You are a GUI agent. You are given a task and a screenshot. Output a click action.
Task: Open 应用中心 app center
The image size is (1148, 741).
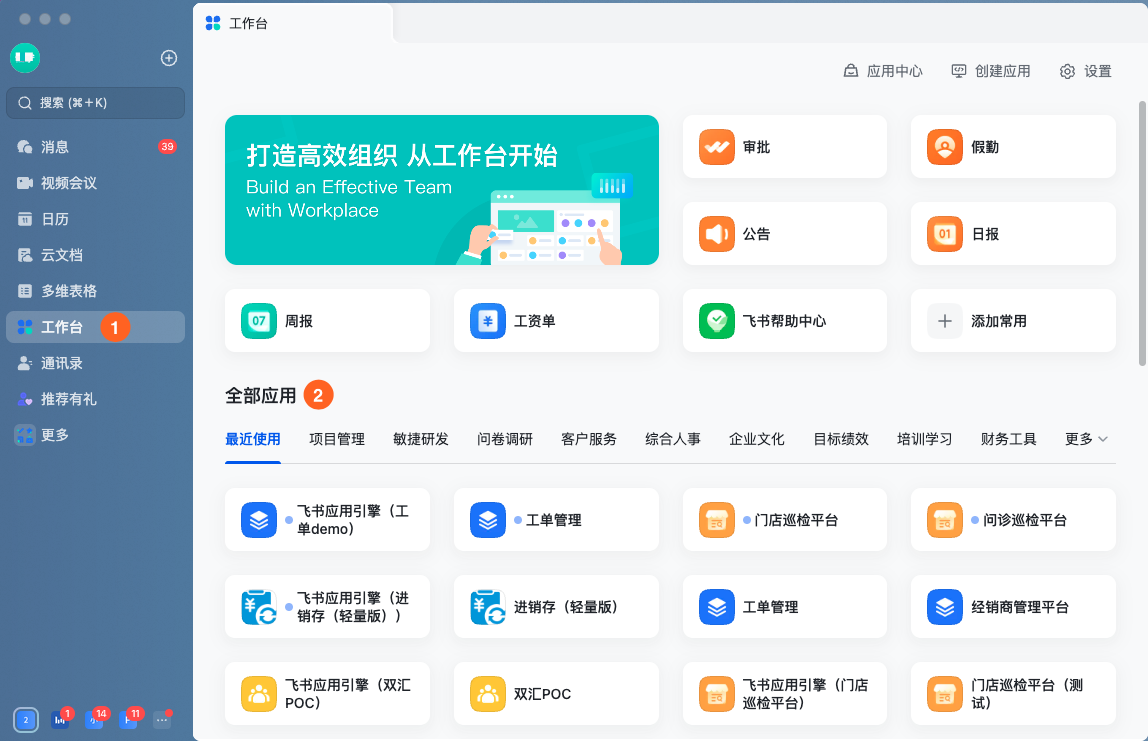[x=883, y=71]
